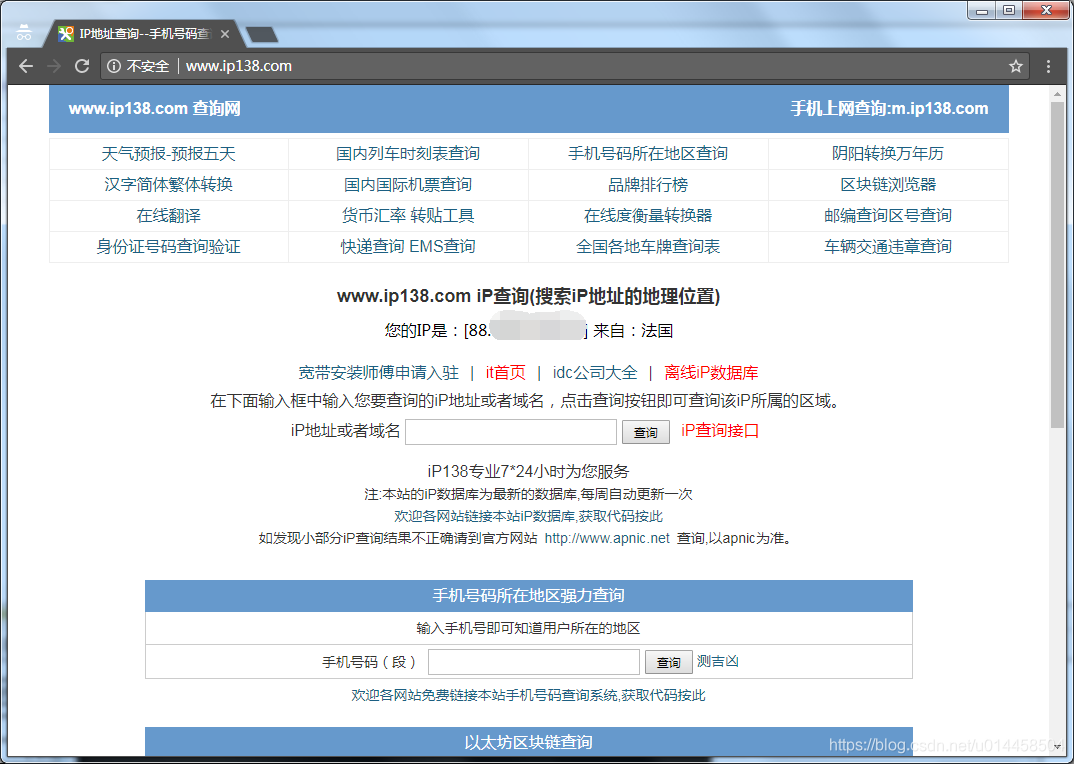Open 车辆交通违章查询 link

click(x=888, y=247)
